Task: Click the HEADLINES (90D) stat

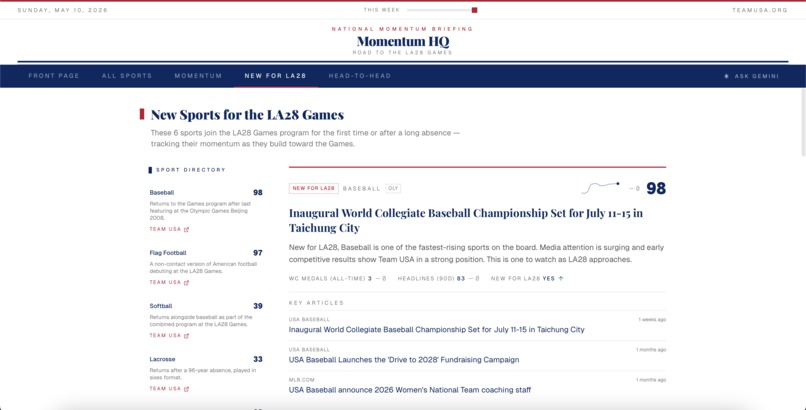Action: pyautogui.click(x=438, y=278)
